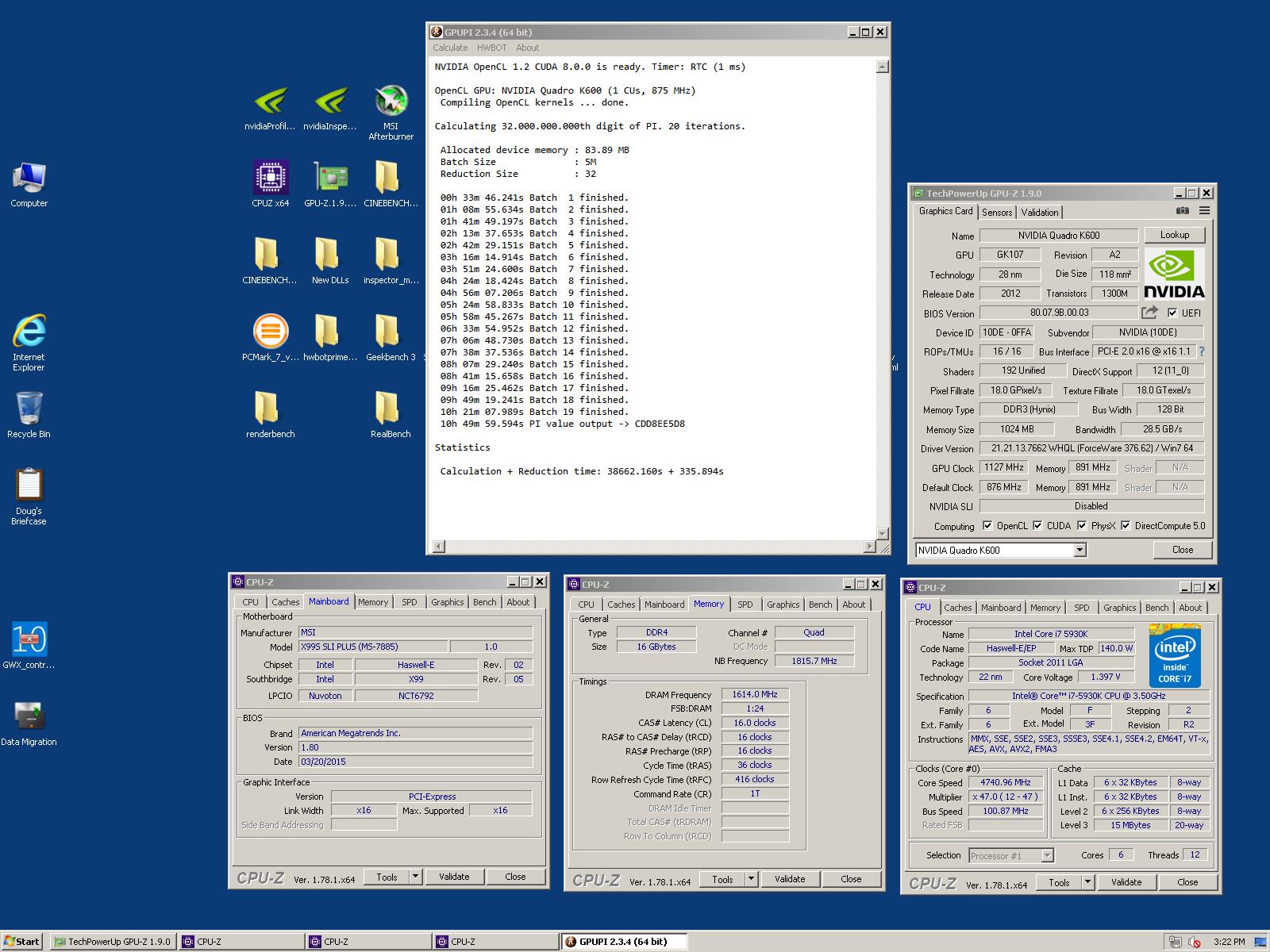Click Validate in the Memory CPU-Z window
The image size is (1270, 952).
pyautogui.click(x=790, y=879)
